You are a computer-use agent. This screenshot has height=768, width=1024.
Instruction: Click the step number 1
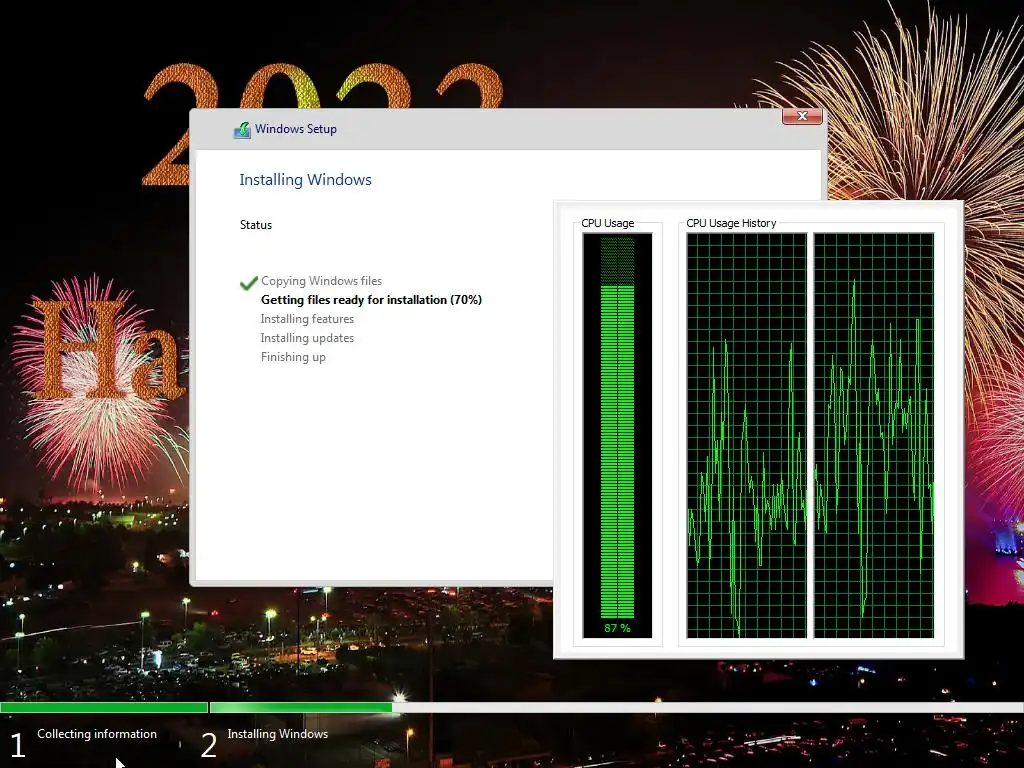point(18,745)
